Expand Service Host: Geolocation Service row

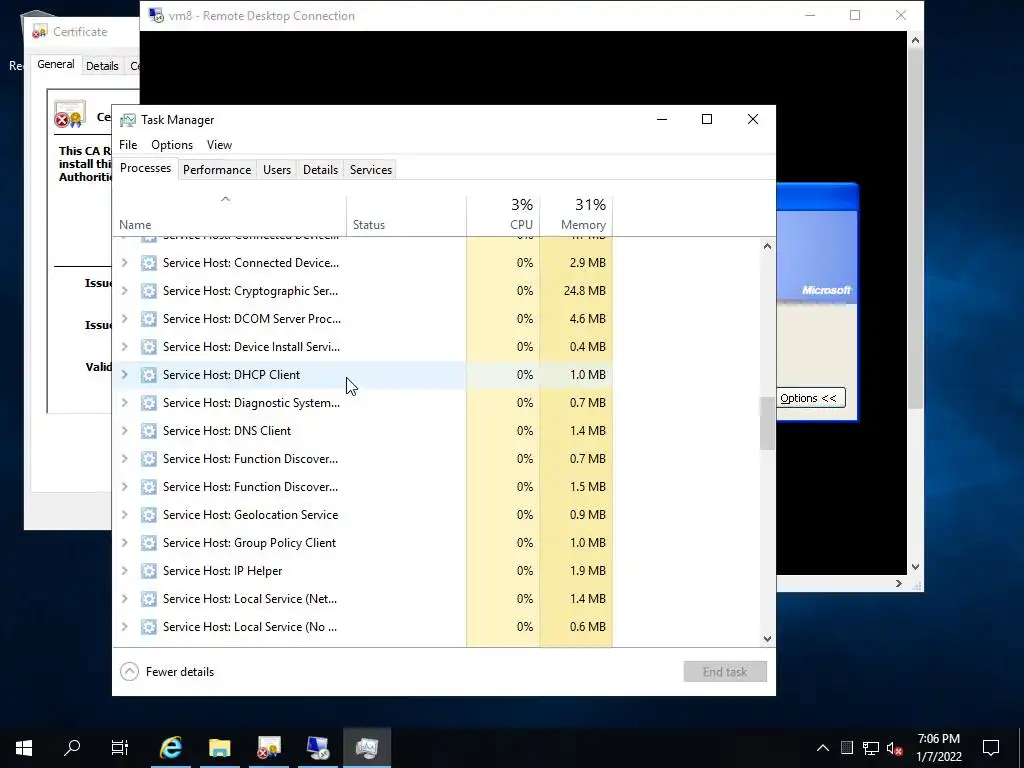pyautogui.click(x=125, y=515)
